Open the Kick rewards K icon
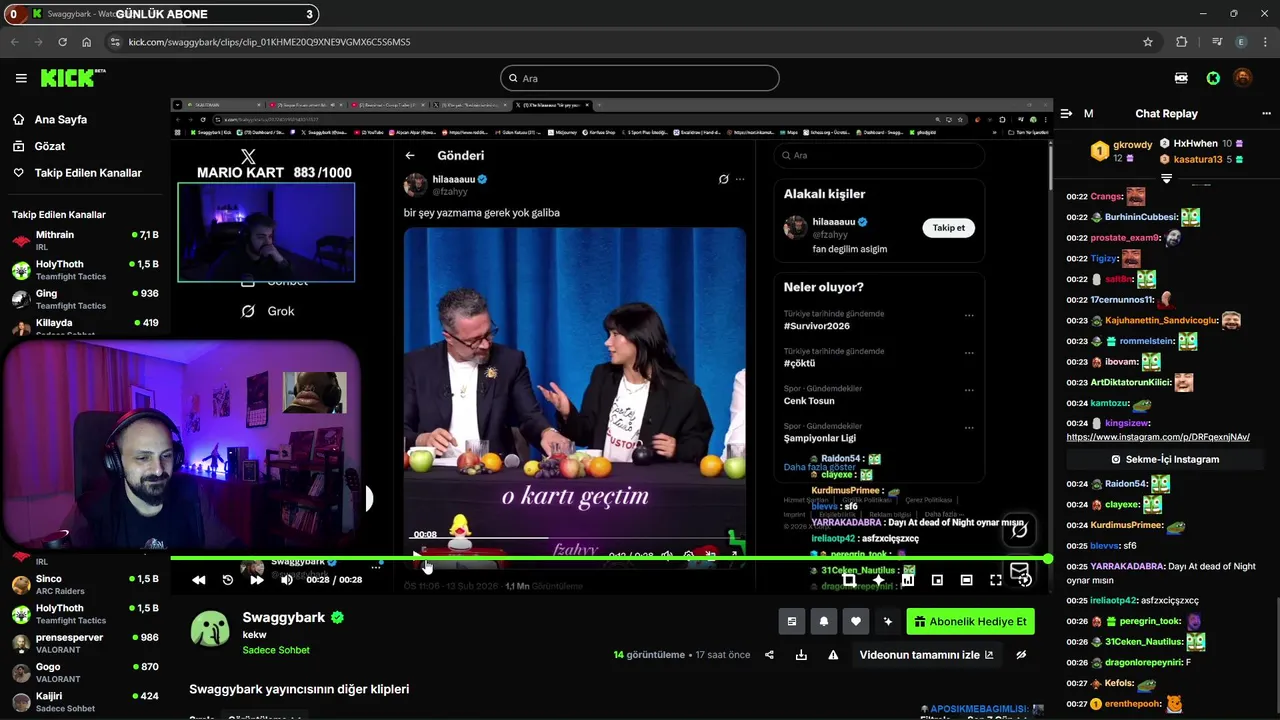The width and height of the screenshot is (1280, 720). 1213,78
